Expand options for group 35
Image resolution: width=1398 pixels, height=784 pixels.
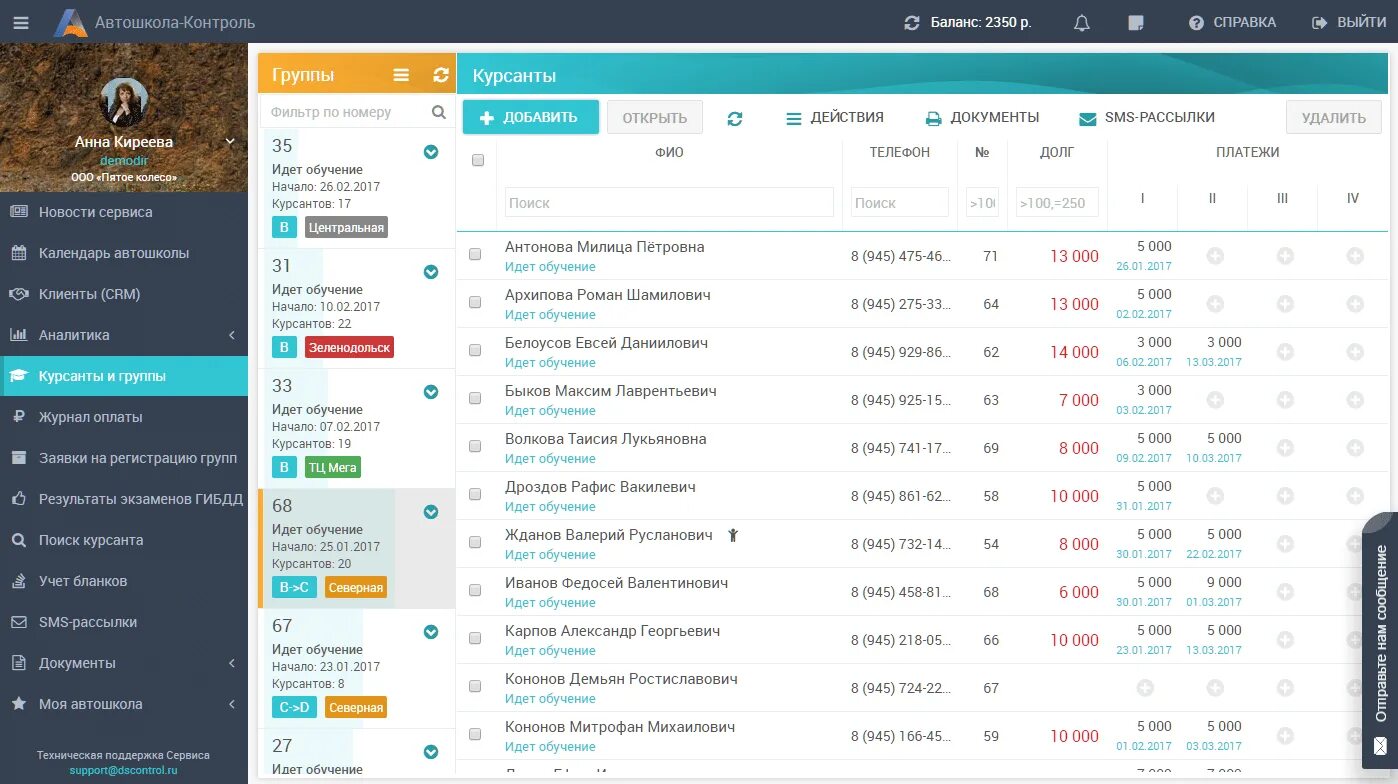point(431,152)
